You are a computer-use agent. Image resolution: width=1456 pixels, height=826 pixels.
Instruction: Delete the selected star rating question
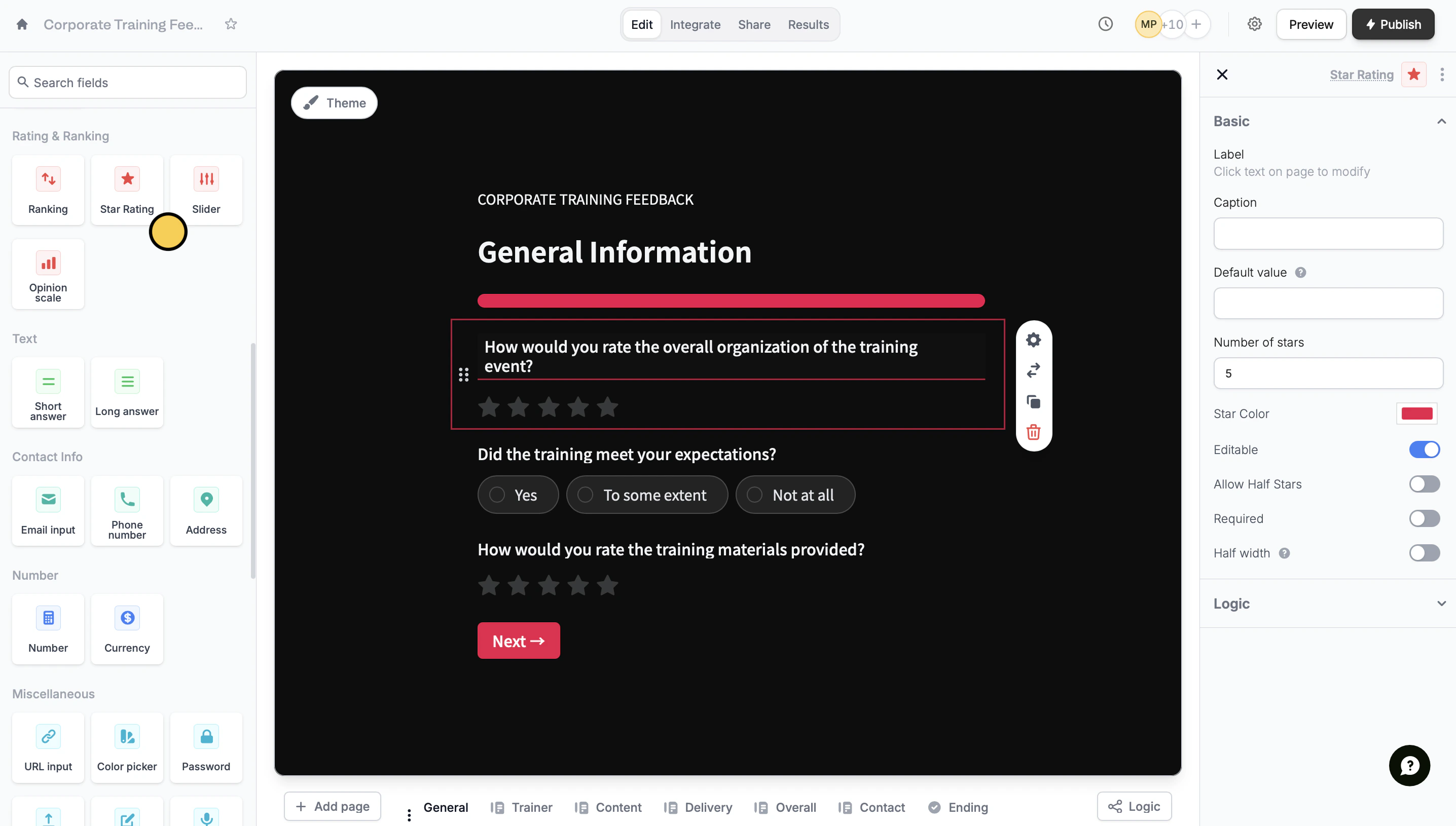(1033, 432)
